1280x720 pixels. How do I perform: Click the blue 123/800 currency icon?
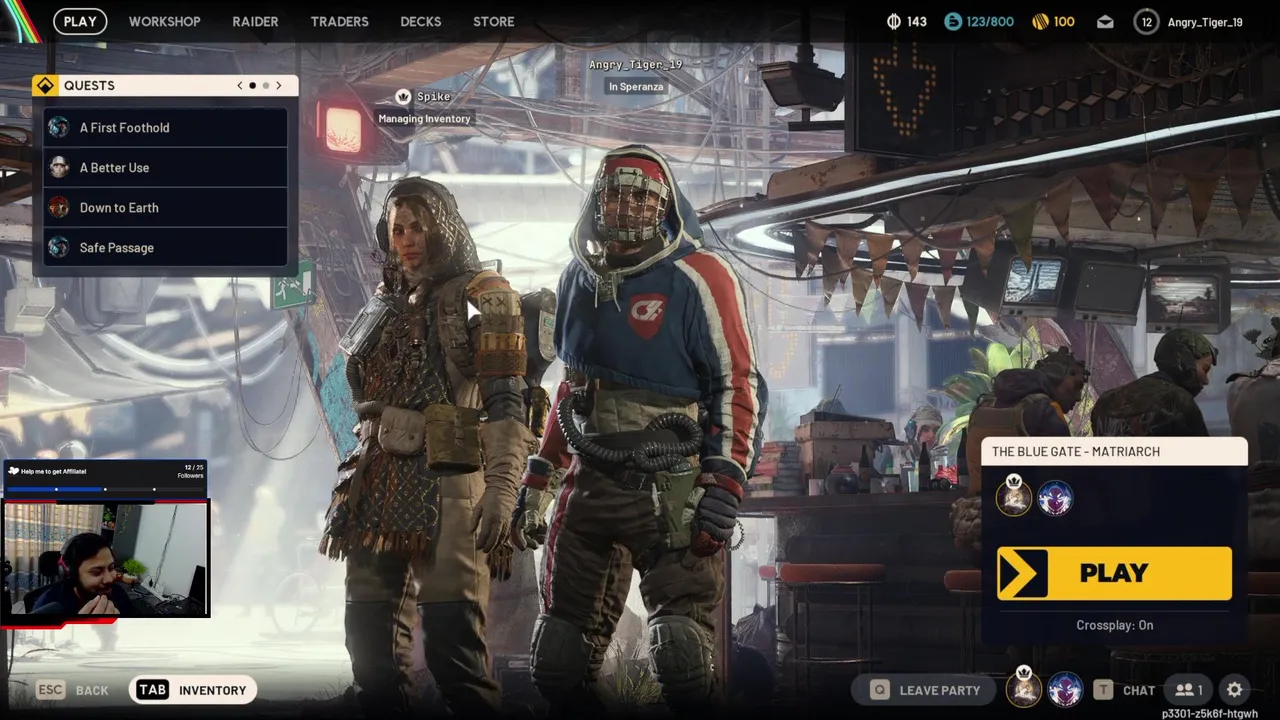coord(952,21)
